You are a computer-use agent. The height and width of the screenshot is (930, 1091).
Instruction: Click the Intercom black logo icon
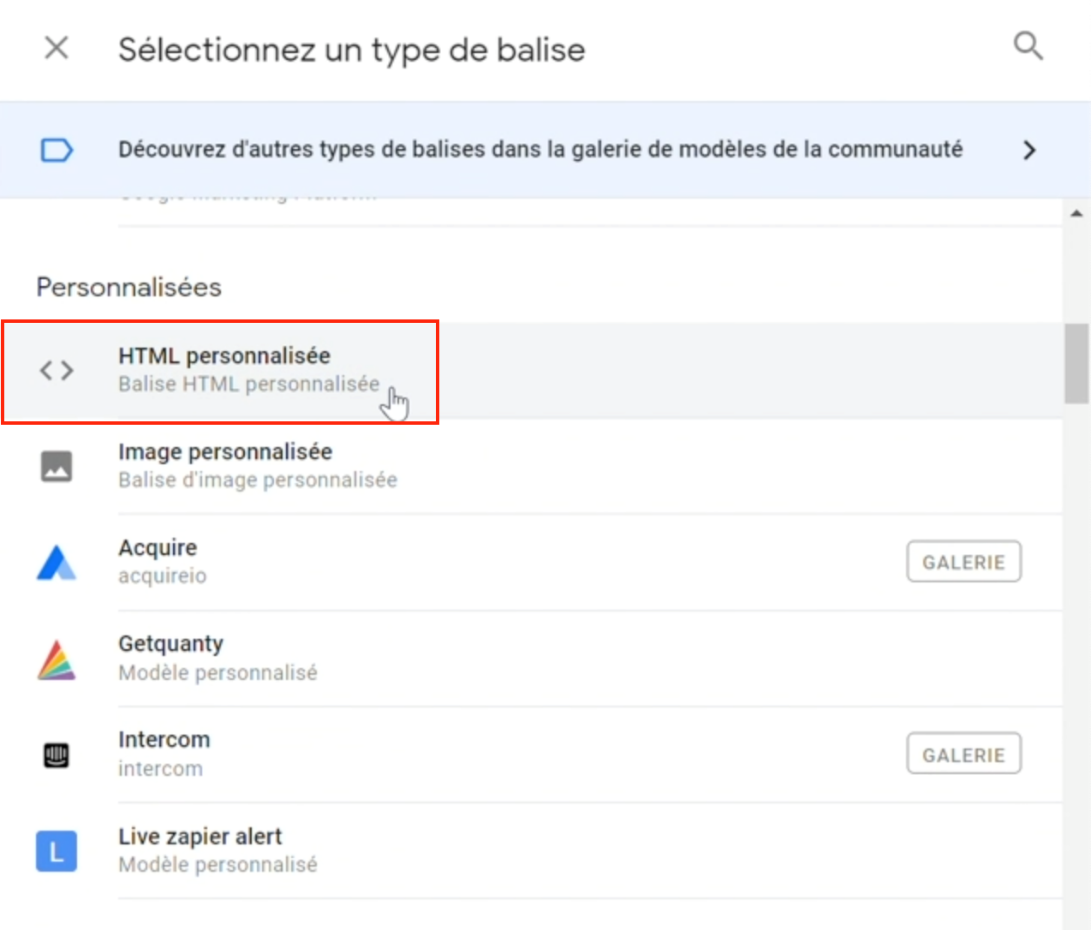56,755
